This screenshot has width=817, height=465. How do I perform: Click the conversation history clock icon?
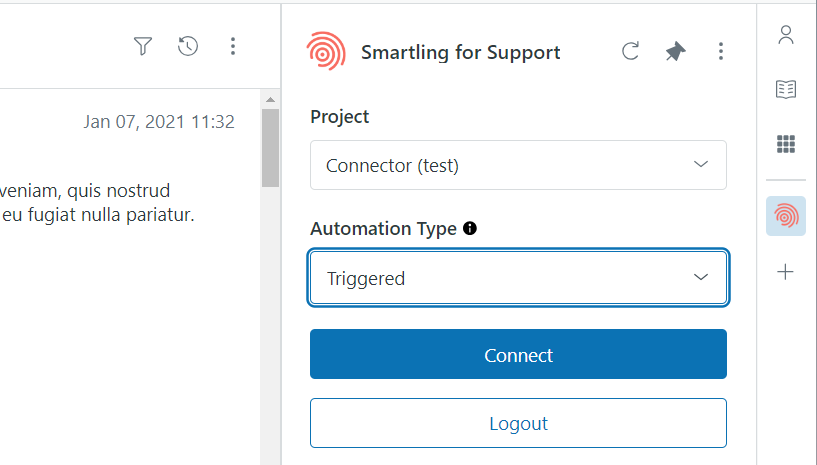(x=188, y=46)
